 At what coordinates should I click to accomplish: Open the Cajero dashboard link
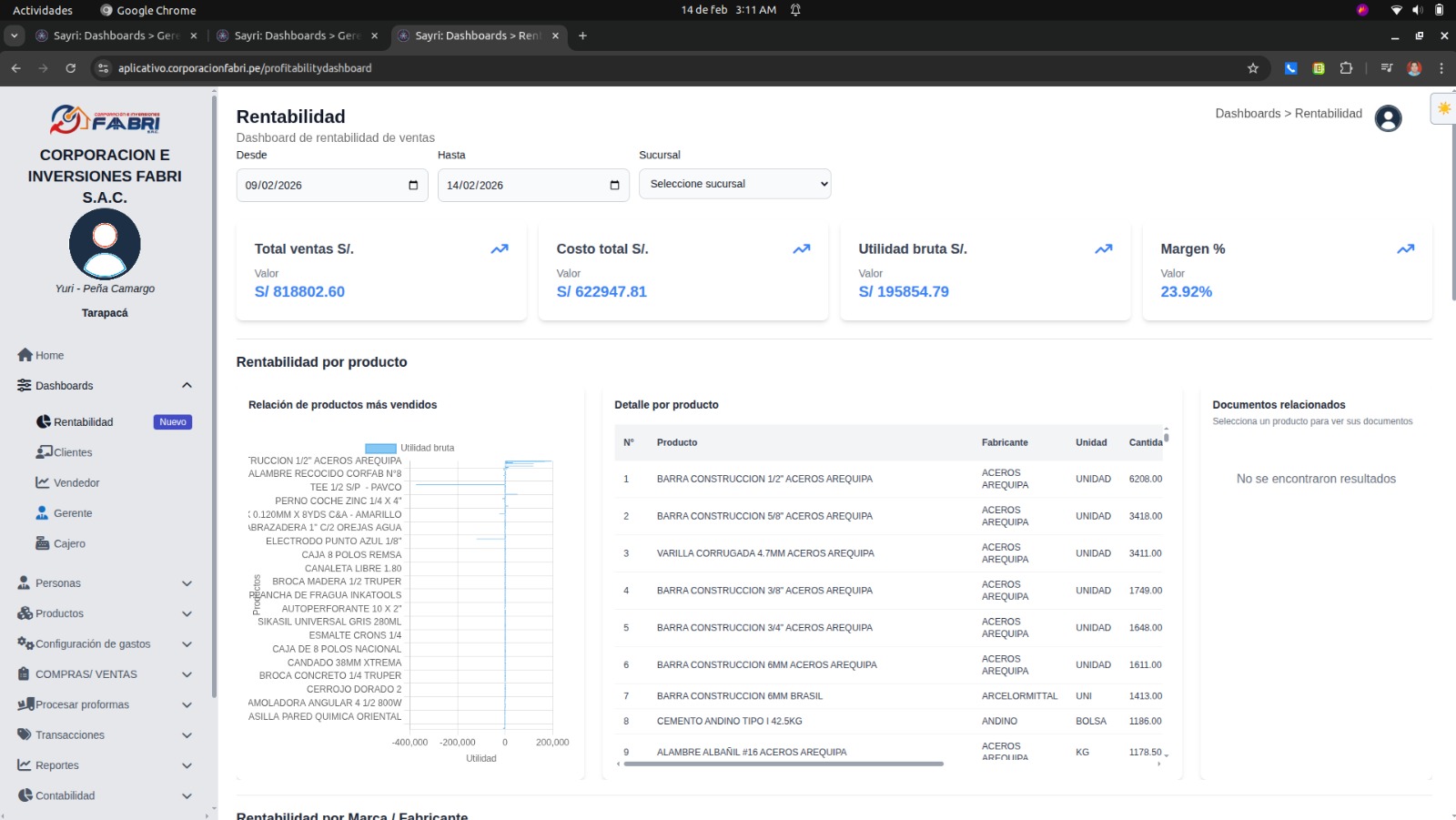click(69, 544)
